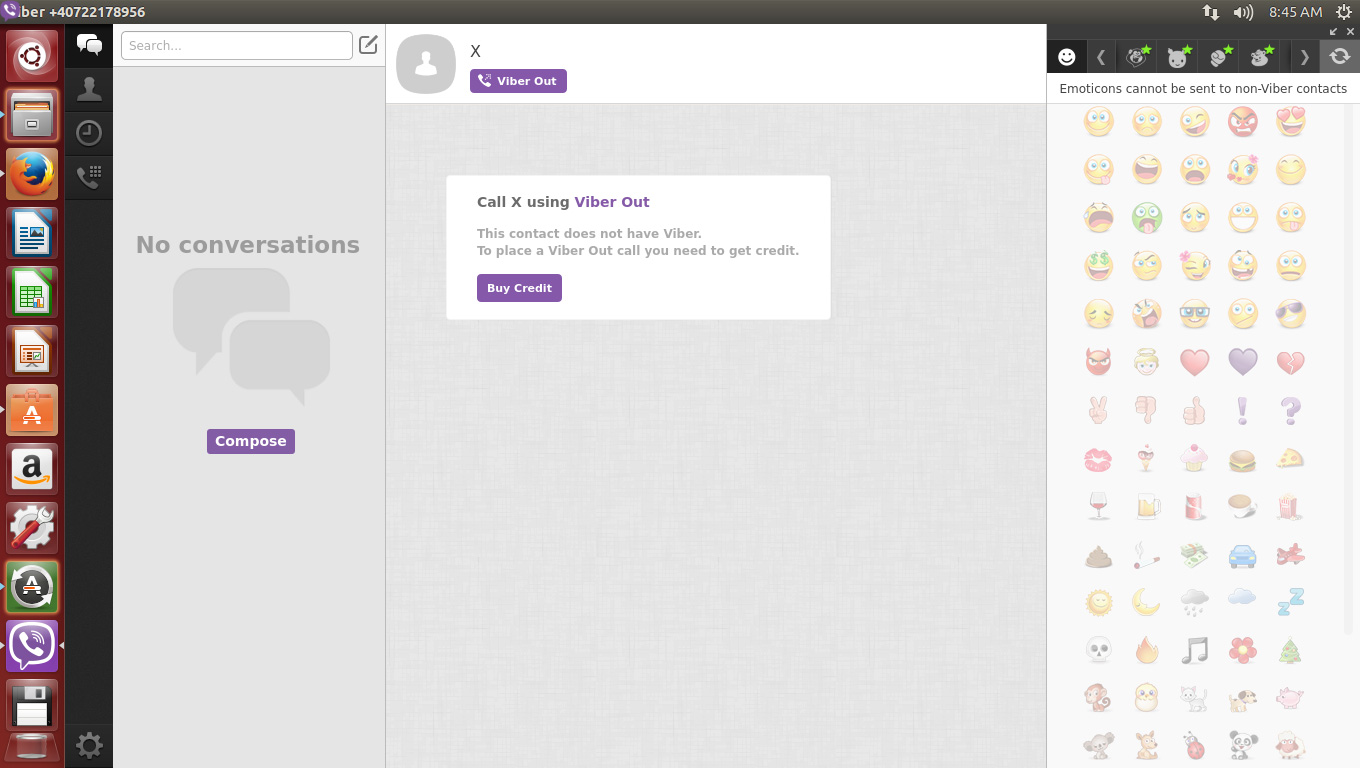
Task: Pick the thumbs up emoticon
Action: pos(1195,410)
